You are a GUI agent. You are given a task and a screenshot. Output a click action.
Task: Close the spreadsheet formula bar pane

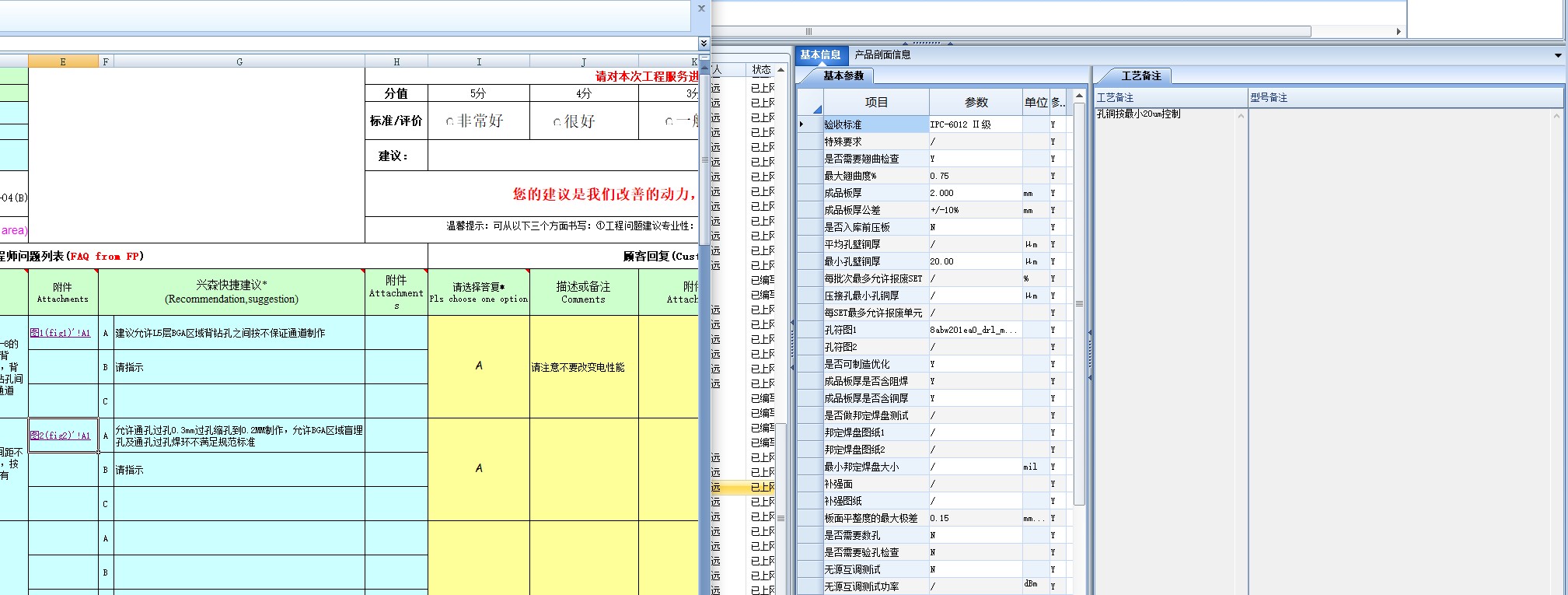click(x=701, y=9)
